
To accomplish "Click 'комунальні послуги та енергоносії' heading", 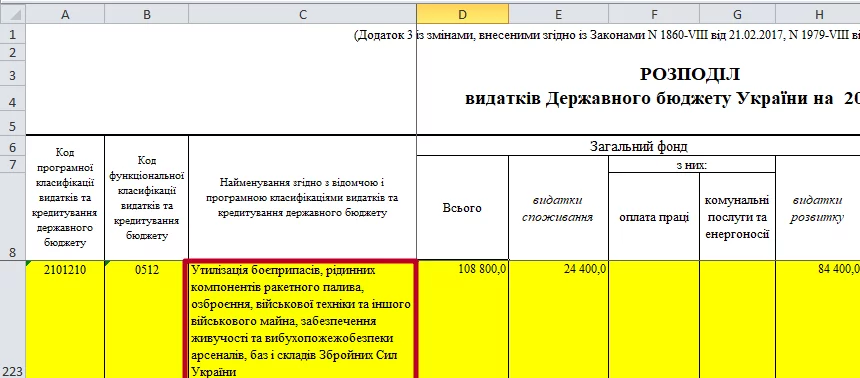I will pos(737,216).
